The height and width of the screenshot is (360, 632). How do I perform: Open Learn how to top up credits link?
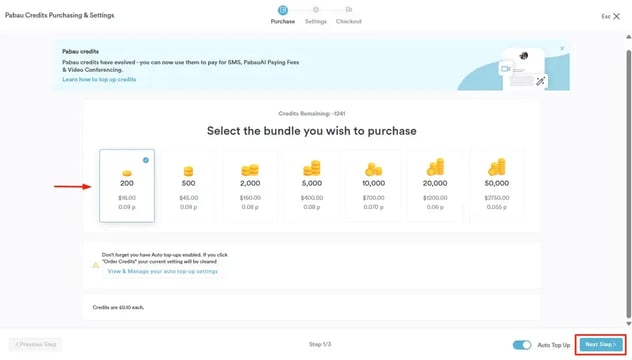[99, 79]
